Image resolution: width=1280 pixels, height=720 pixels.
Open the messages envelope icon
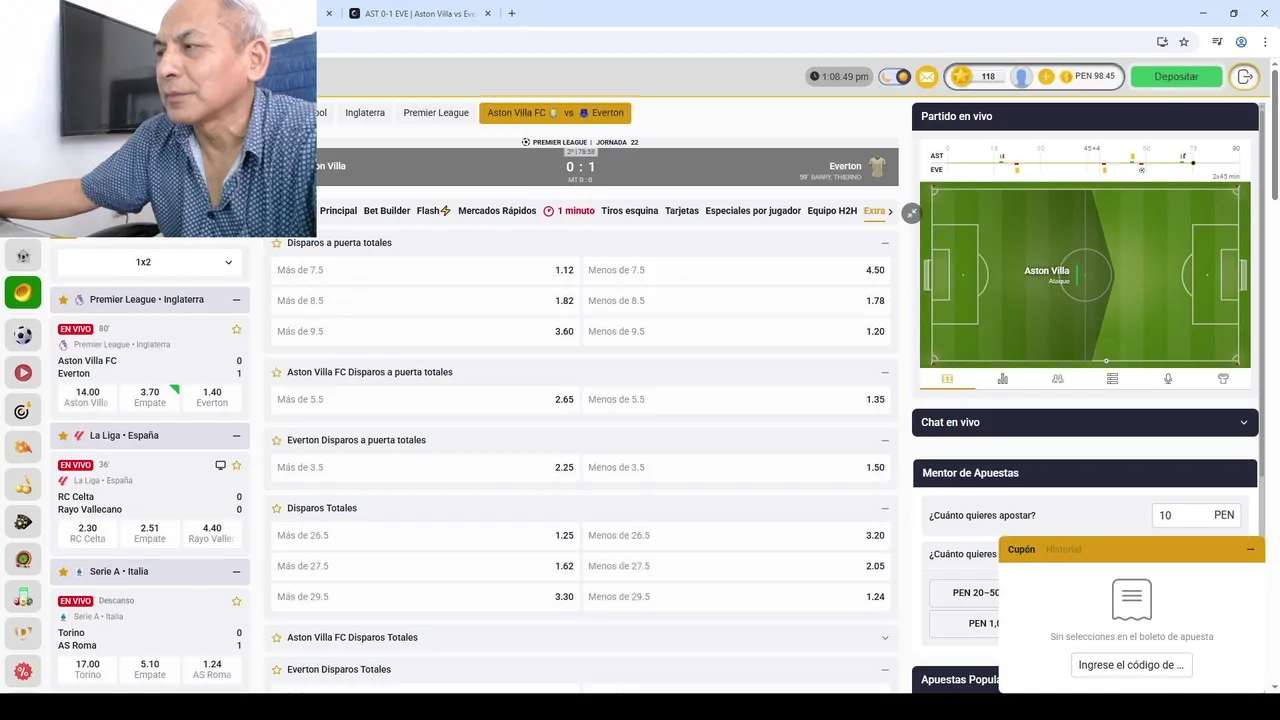pos(927,77)
